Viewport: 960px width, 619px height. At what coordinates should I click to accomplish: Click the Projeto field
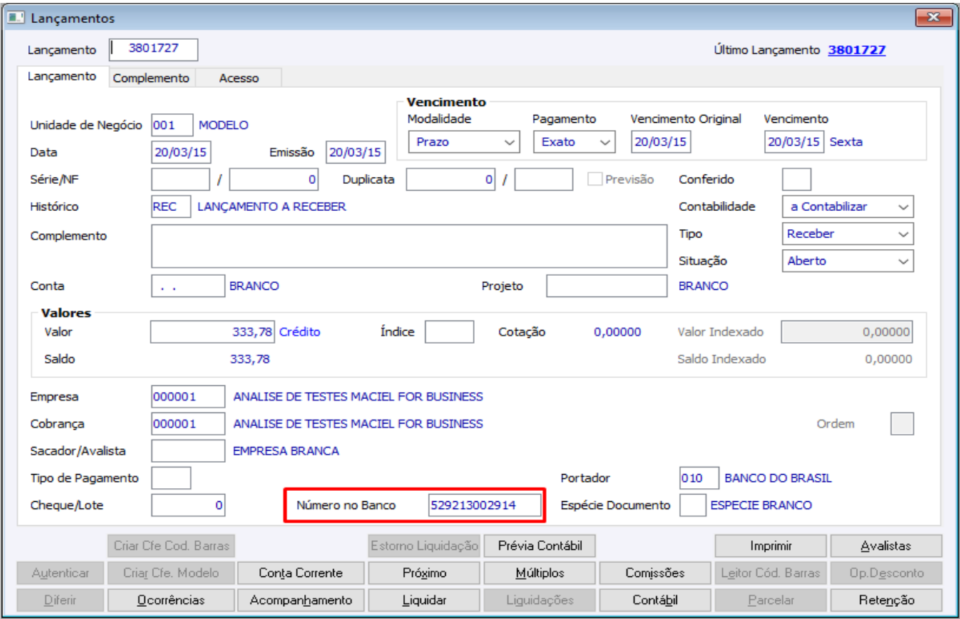point(607,286)
